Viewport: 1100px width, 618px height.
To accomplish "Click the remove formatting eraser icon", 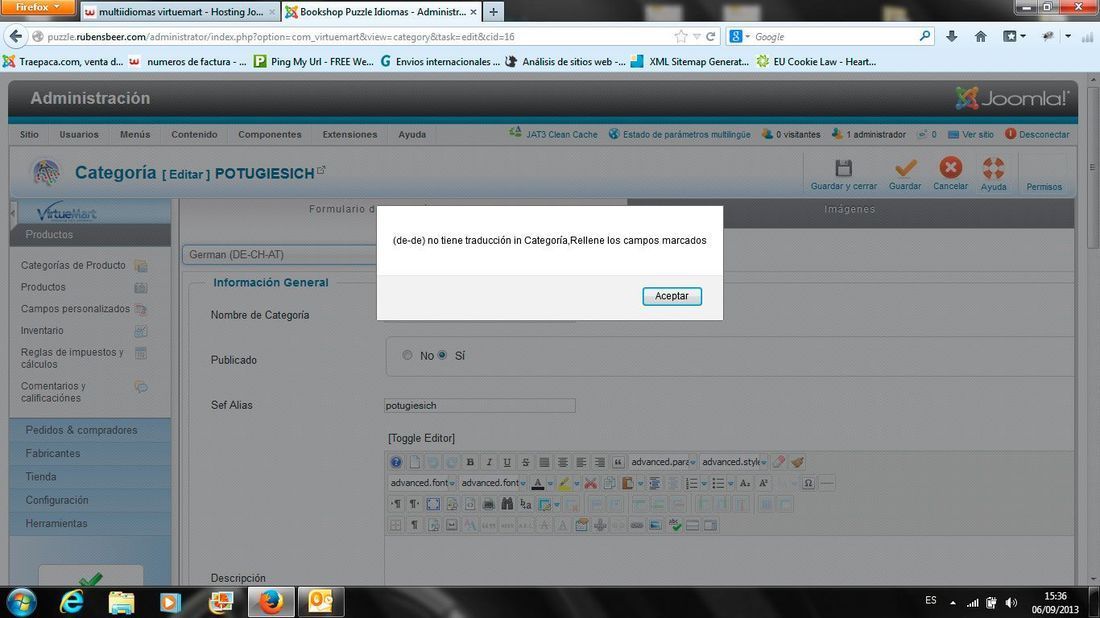I will 779,462.
